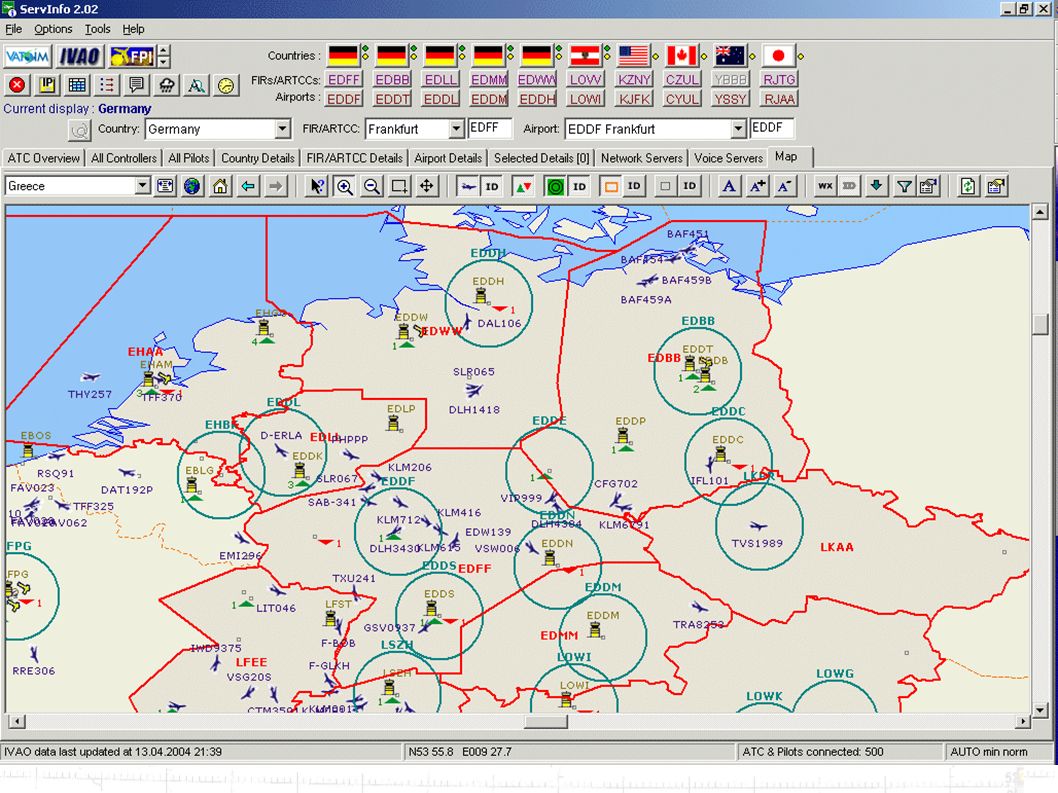1058x793 pixels.
Task: Open the Options menu
Action: coord(53,29)
